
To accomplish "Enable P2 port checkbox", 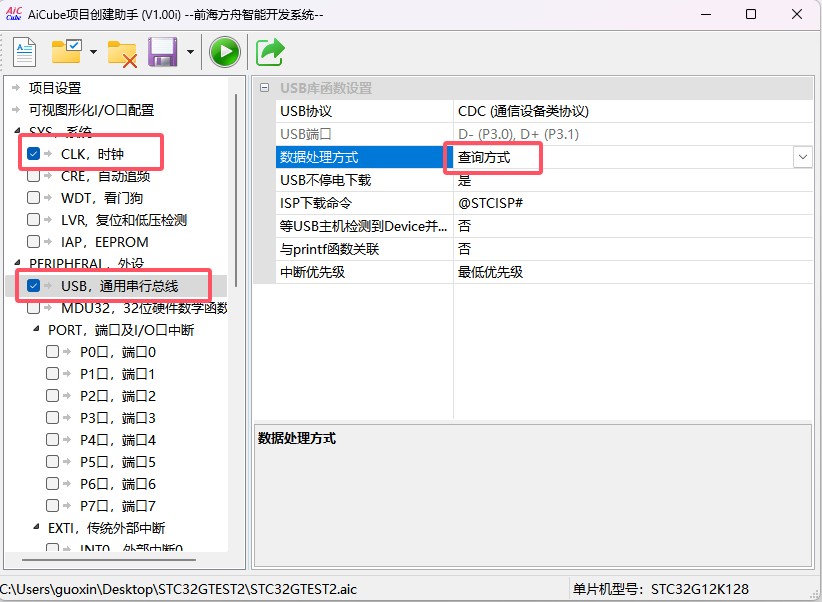I will 52,396.
